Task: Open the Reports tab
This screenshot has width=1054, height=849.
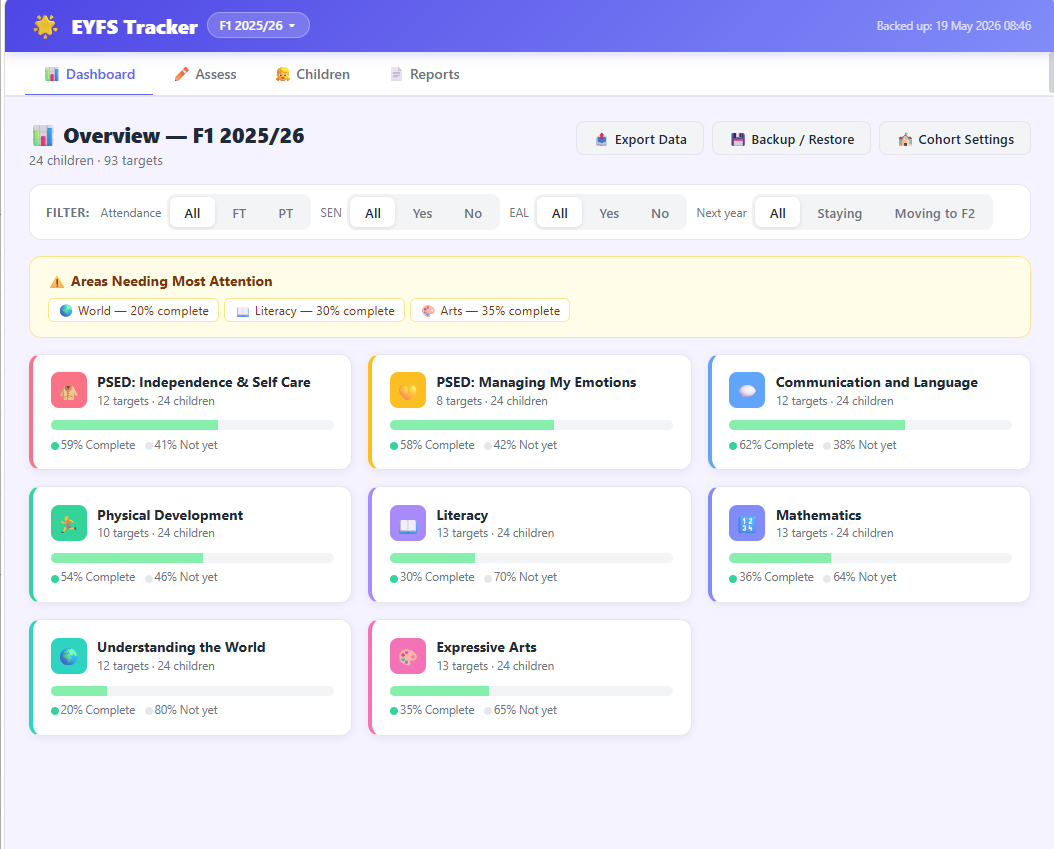Action: (x=425, y=74)
